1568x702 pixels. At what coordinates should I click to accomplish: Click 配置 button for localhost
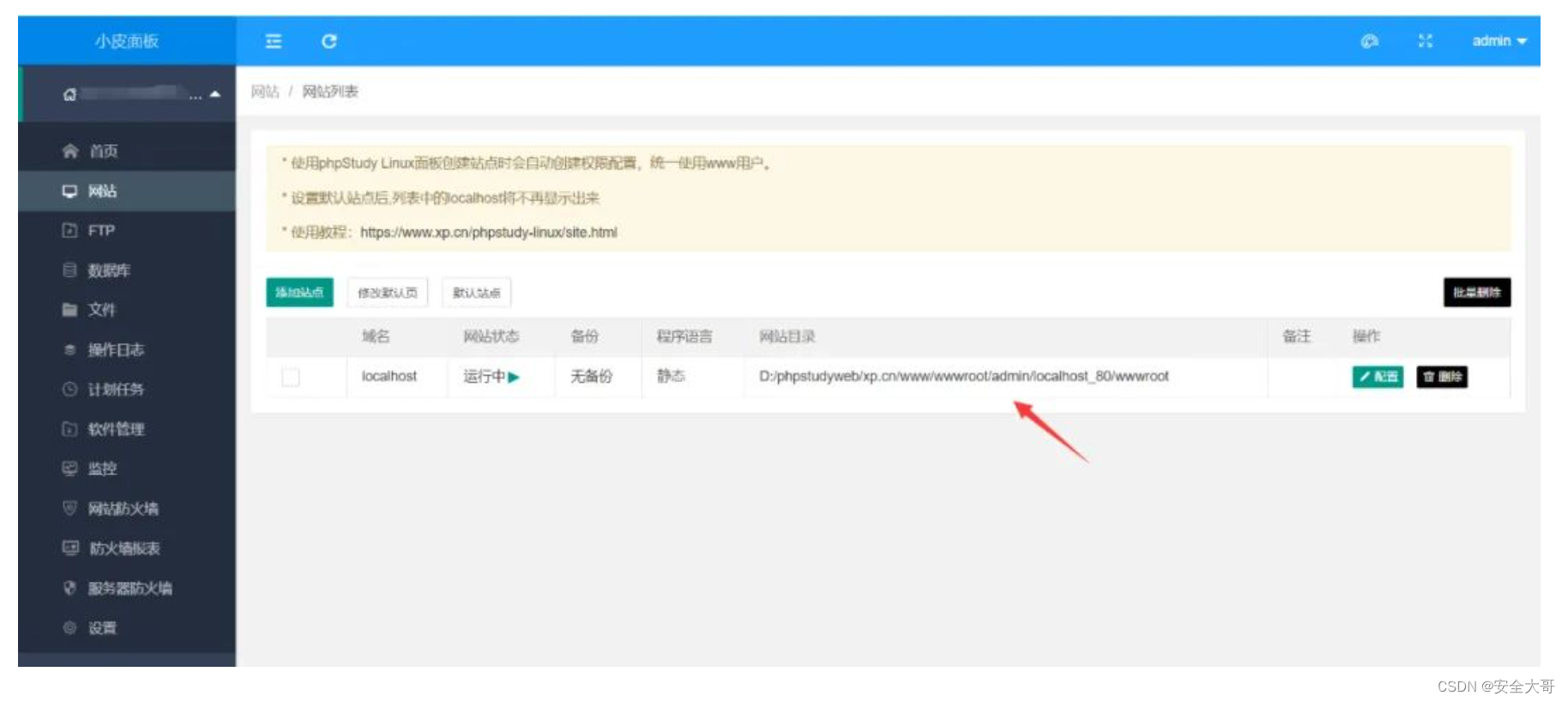pyautogui.click(x=1378, y=377)
